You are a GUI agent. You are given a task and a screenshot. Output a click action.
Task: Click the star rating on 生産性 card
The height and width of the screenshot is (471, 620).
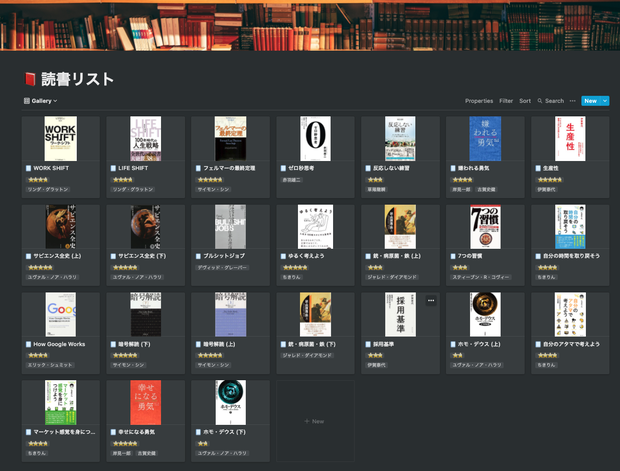(550, 180)
